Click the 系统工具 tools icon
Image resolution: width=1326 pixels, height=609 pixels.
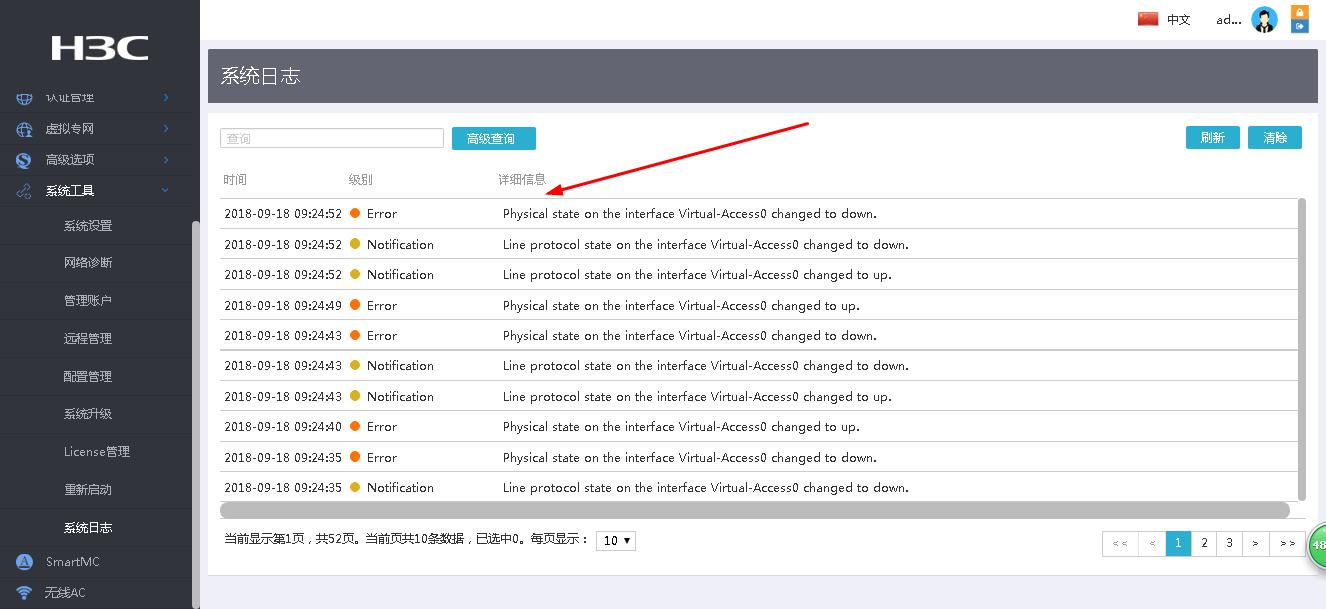pos(24,191)
